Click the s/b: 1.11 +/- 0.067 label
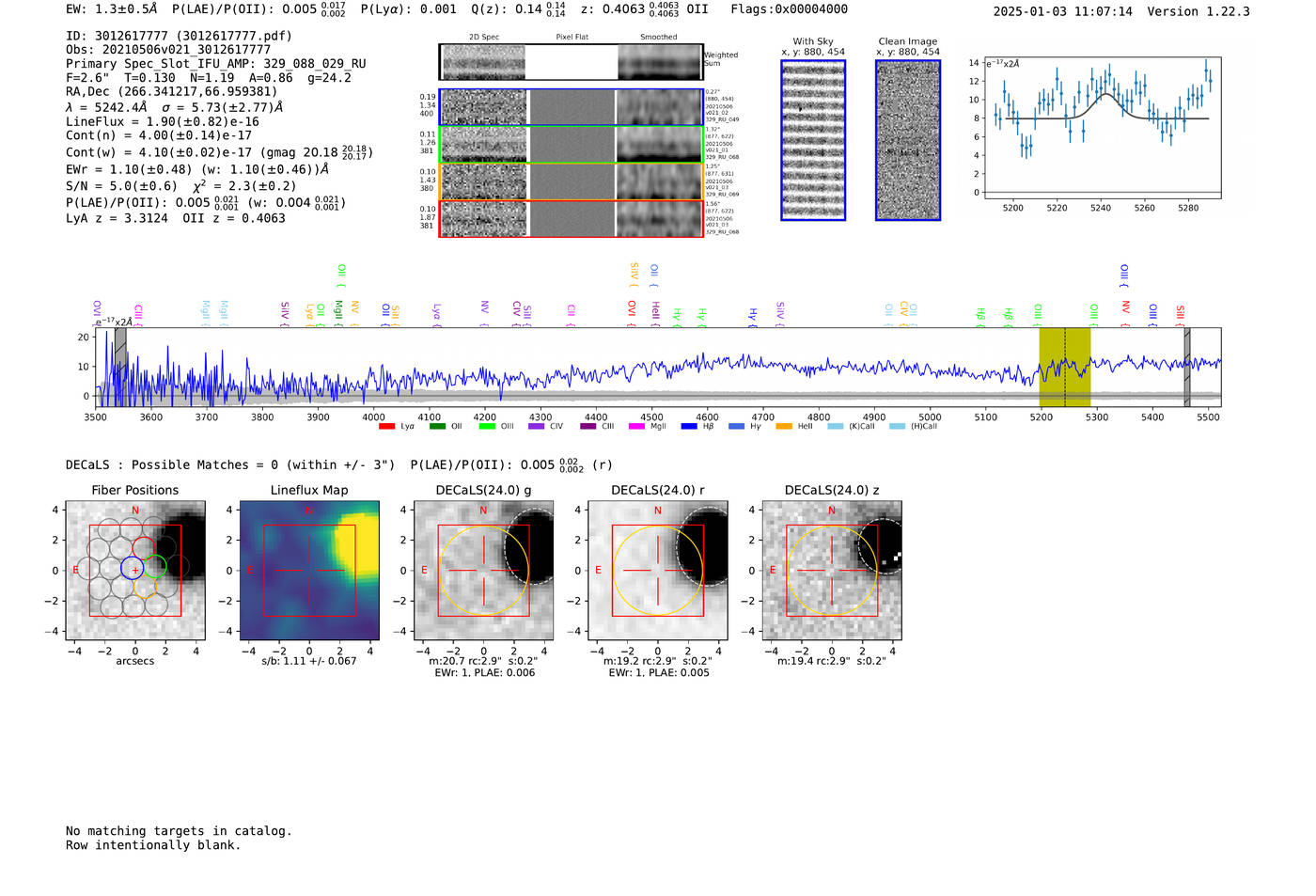 [x=309, y=661]
